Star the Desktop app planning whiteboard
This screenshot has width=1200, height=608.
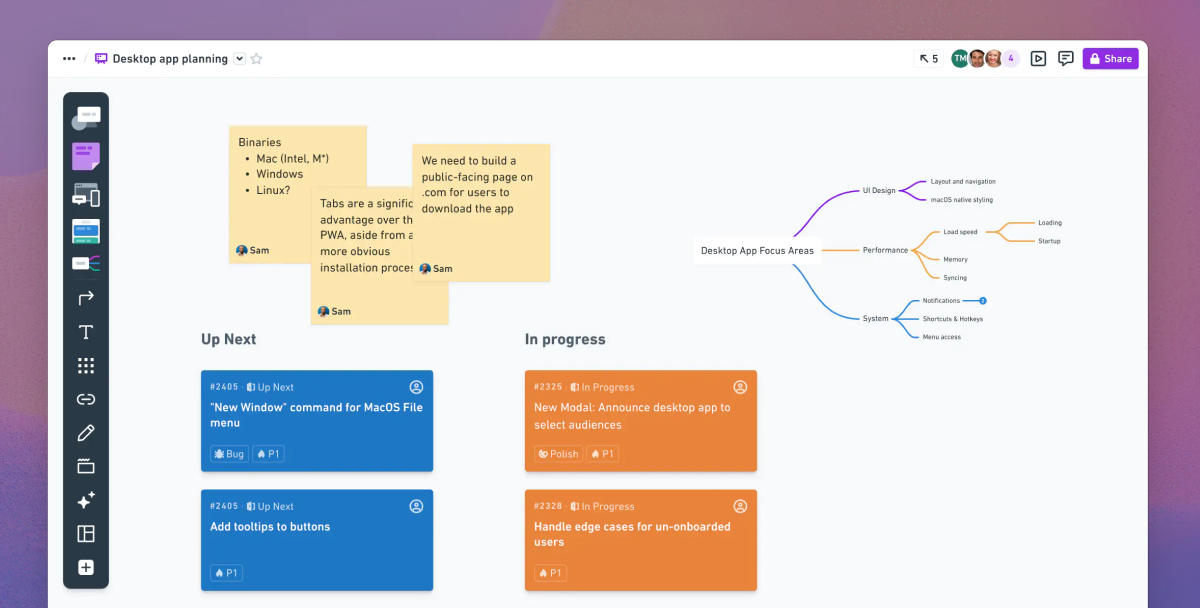pyautogui.click(x=256, y=59)
